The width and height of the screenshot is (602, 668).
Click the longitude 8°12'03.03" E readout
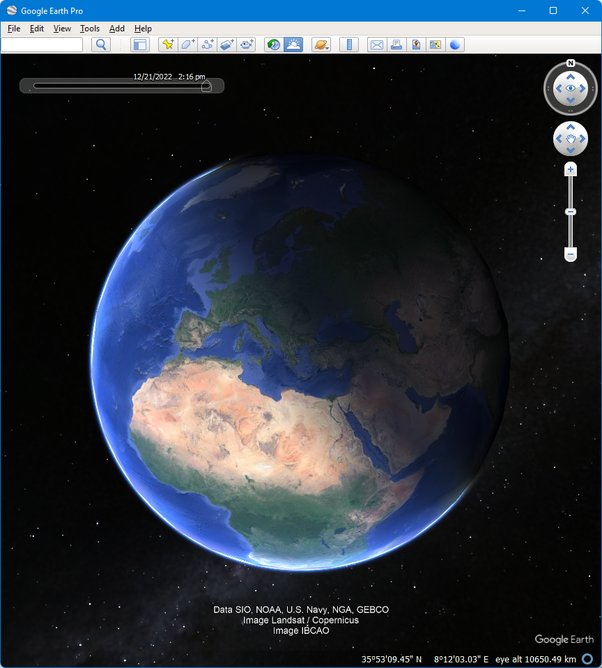[461, 659]
